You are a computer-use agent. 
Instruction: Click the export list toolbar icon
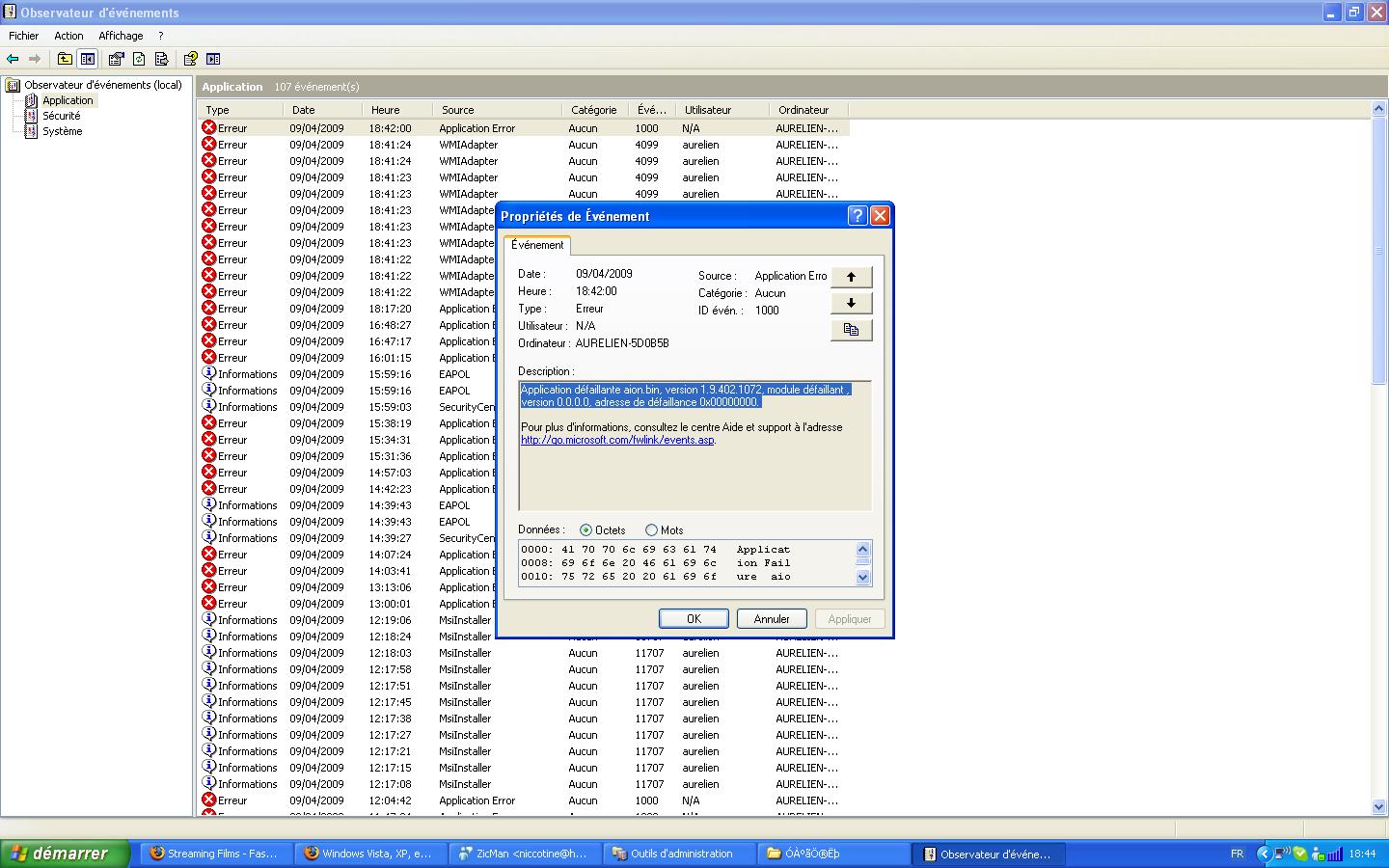point(161,59)
